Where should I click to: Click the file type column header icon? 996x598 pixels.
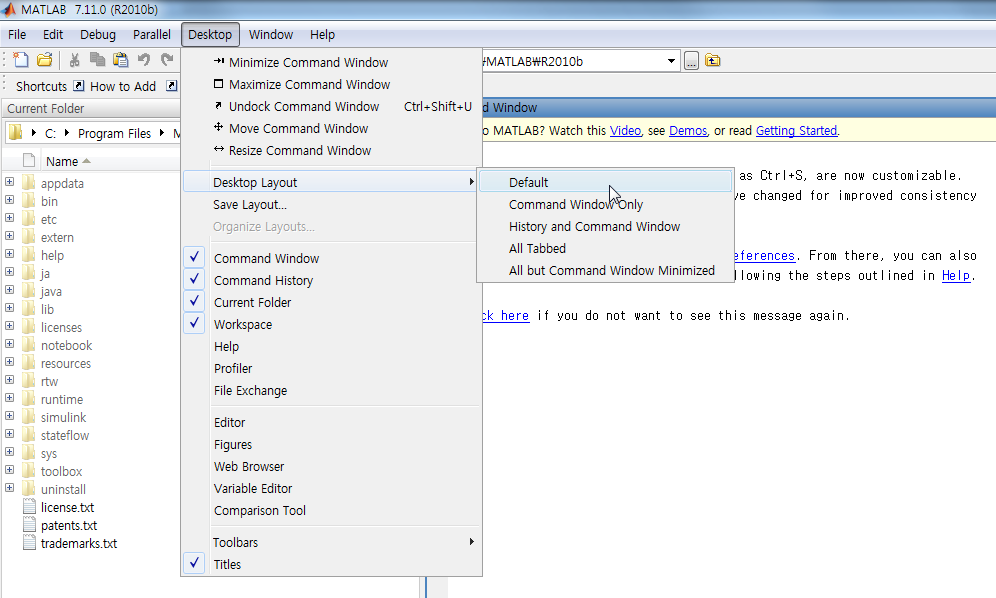point(29,161)
